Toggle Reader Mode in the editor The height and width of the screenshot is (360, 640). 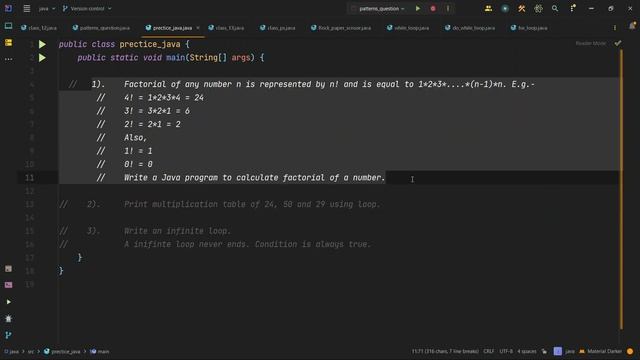(590, 43)
